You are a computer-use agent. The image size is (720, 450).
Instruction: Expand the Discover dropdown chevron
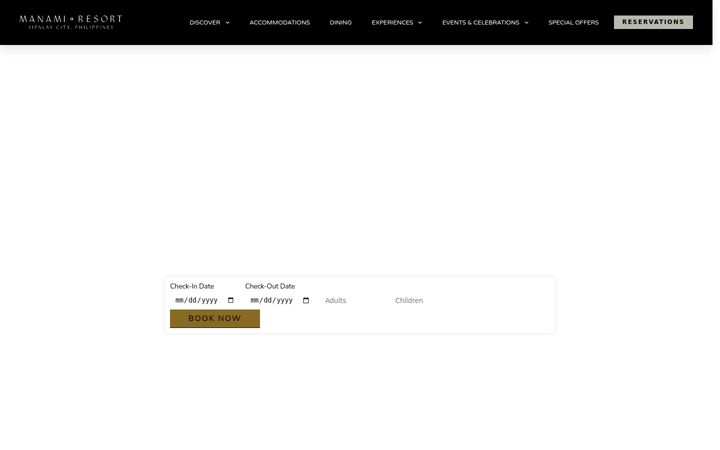point(227,22)
